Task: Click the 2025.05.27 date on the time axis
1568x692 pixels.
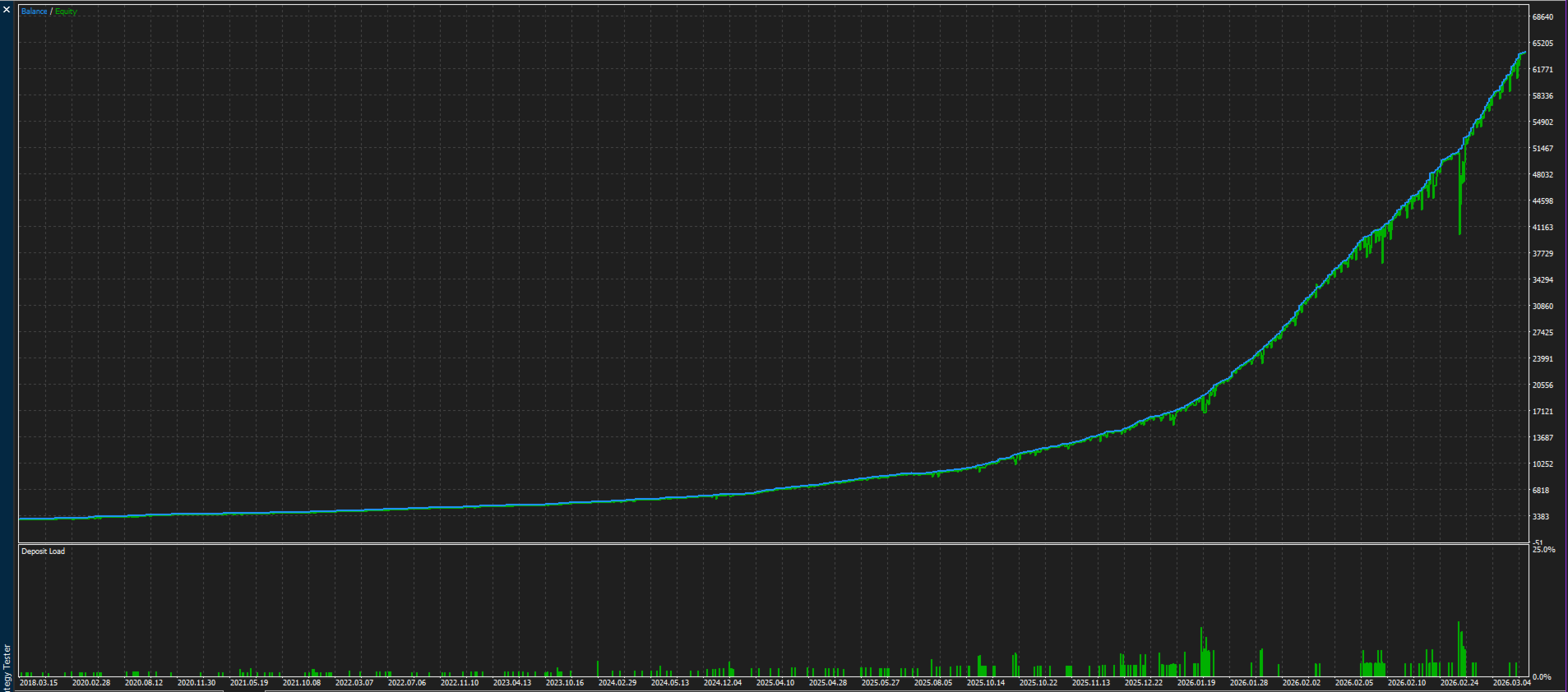Action: [x=881, y=683]
